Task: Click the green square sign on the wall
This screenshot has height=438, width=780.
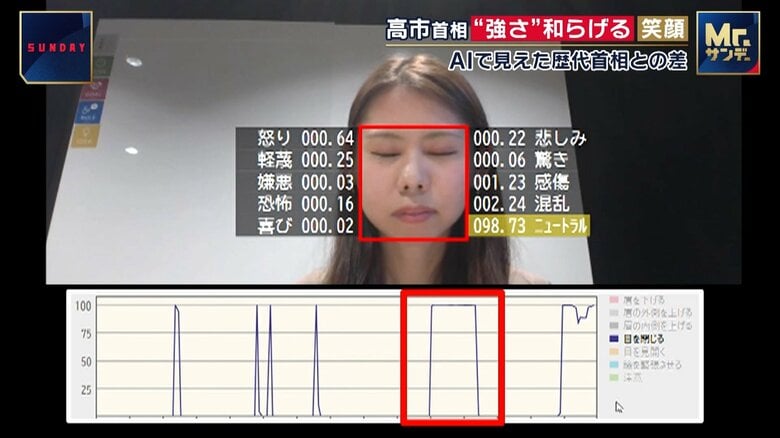Action: (x=99, y=67)
